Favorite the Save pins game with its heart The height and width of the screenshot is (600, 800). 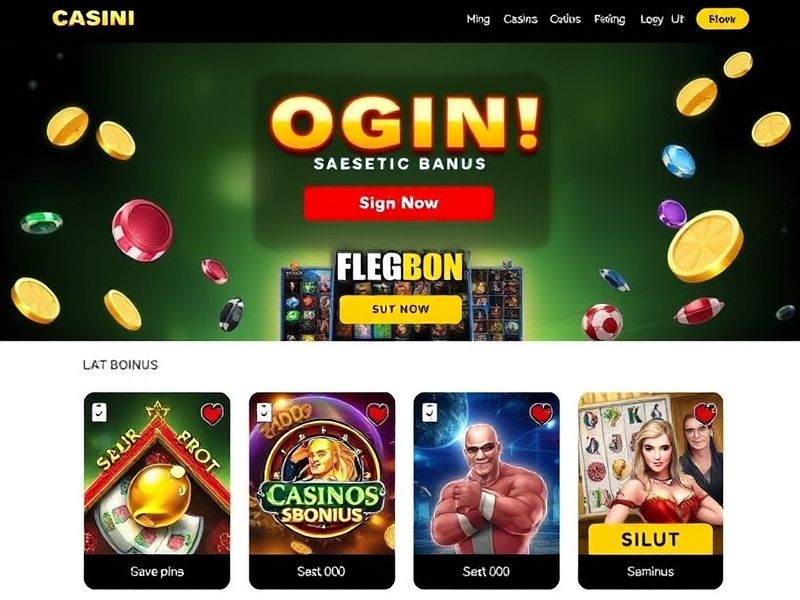tap(212, 414)
